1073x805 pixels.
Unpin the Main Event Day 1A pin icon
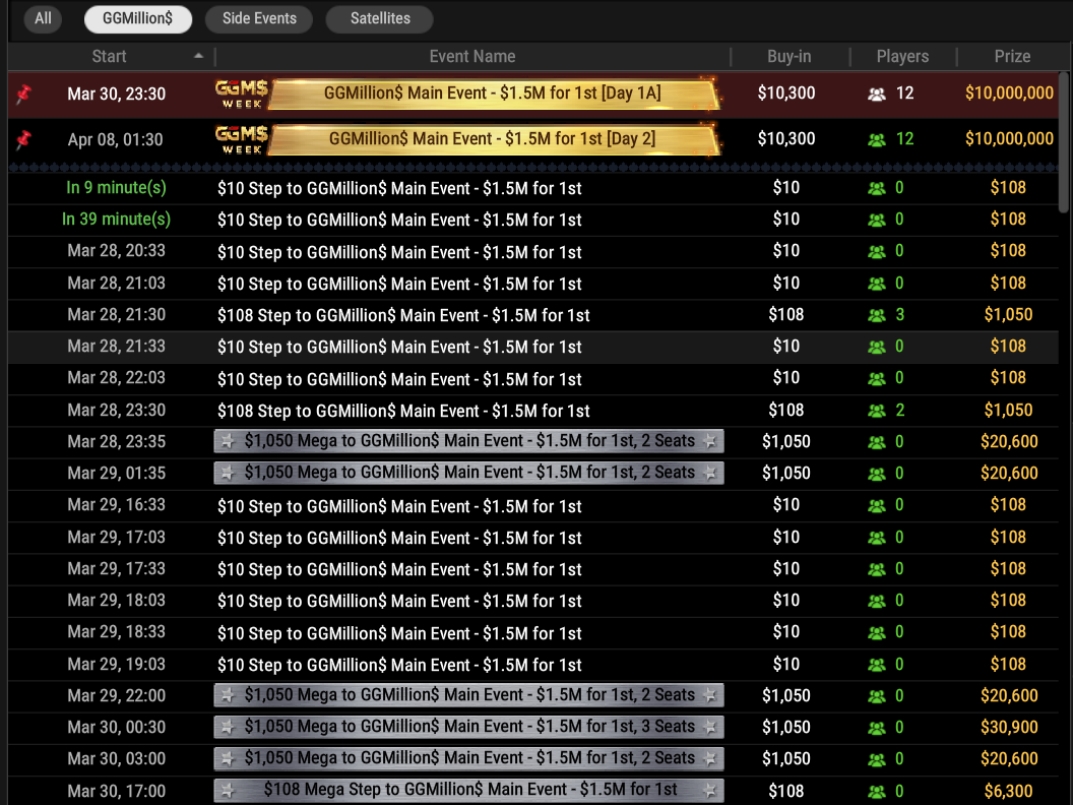(24, 94)
